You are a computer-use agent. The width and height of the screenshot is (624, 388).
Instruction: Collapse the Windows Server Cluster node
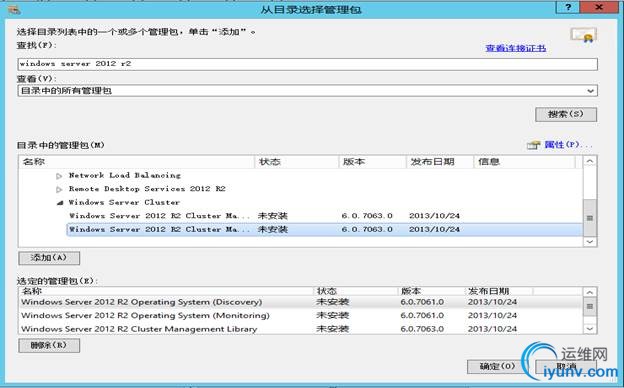60,203
